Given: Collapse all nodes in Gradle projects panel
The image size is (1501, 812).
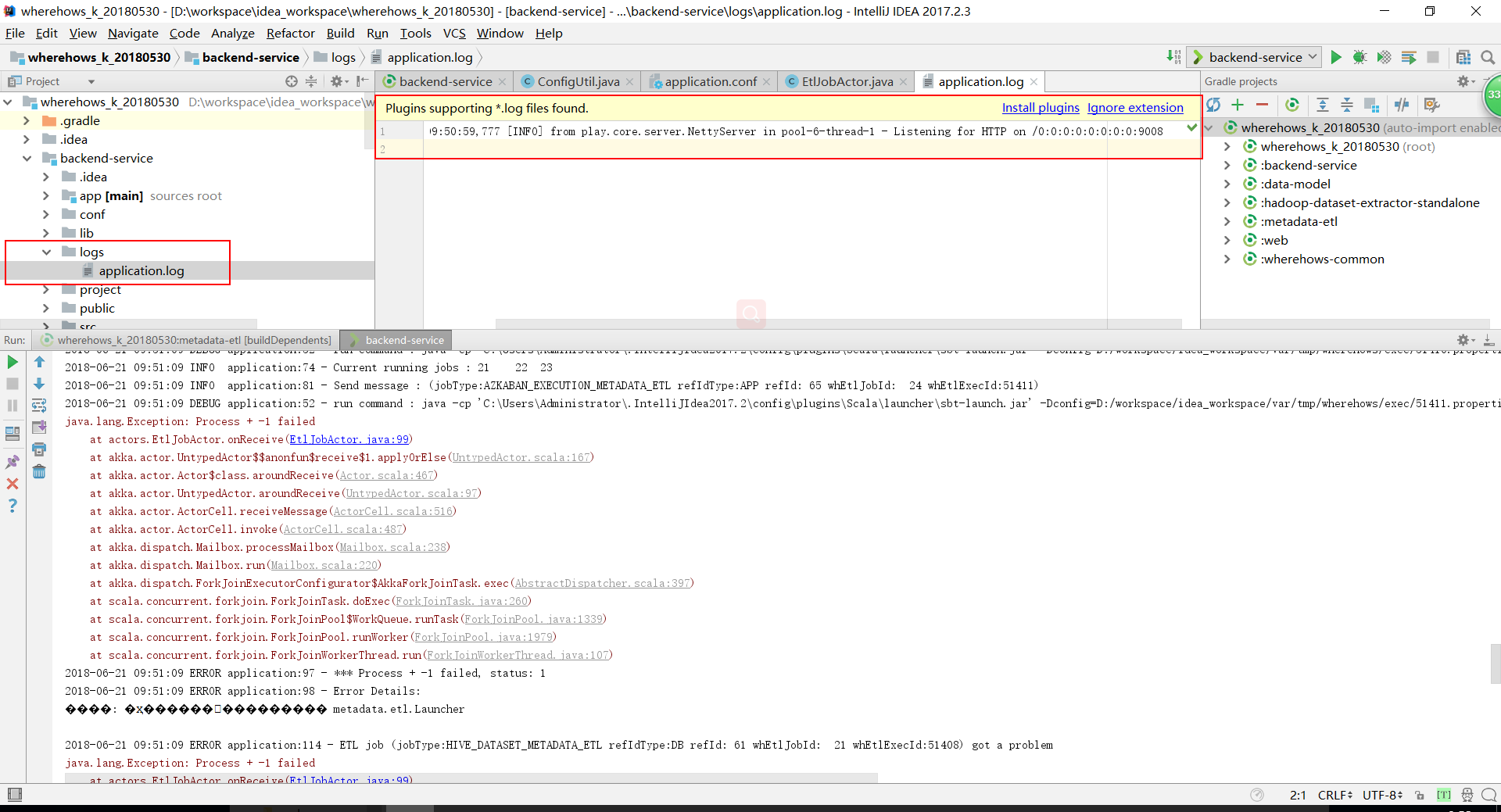Looking at the screenshot, I should tap(1348, 105).
